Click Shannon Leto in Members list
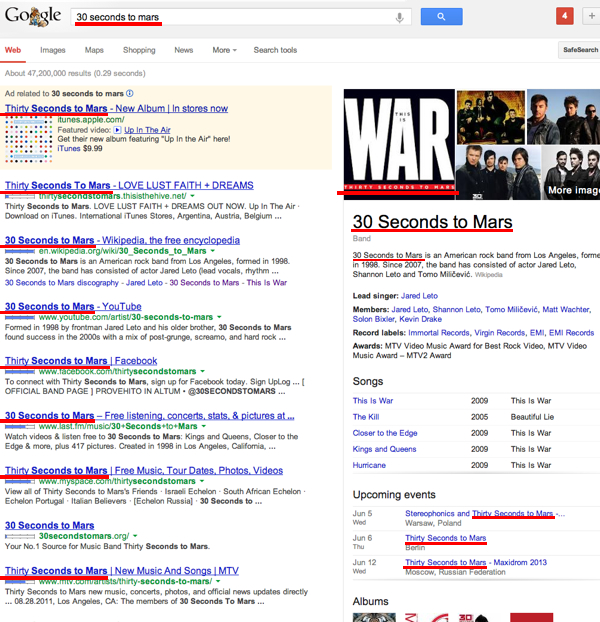The width and height of the screenshot is (600, 622). click(x=456, y=309)
